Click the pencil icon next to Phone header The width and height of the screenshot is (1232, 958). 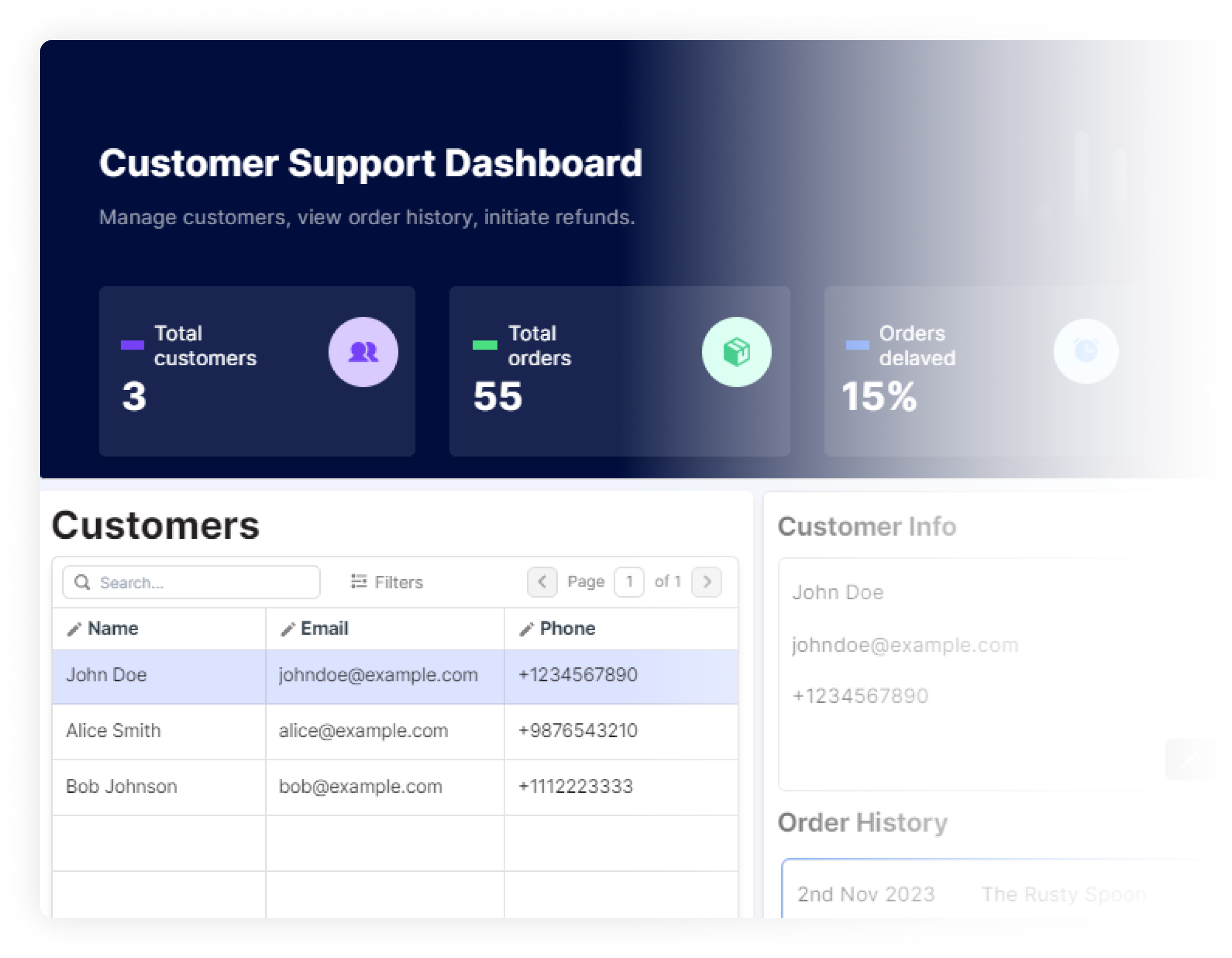527,628
